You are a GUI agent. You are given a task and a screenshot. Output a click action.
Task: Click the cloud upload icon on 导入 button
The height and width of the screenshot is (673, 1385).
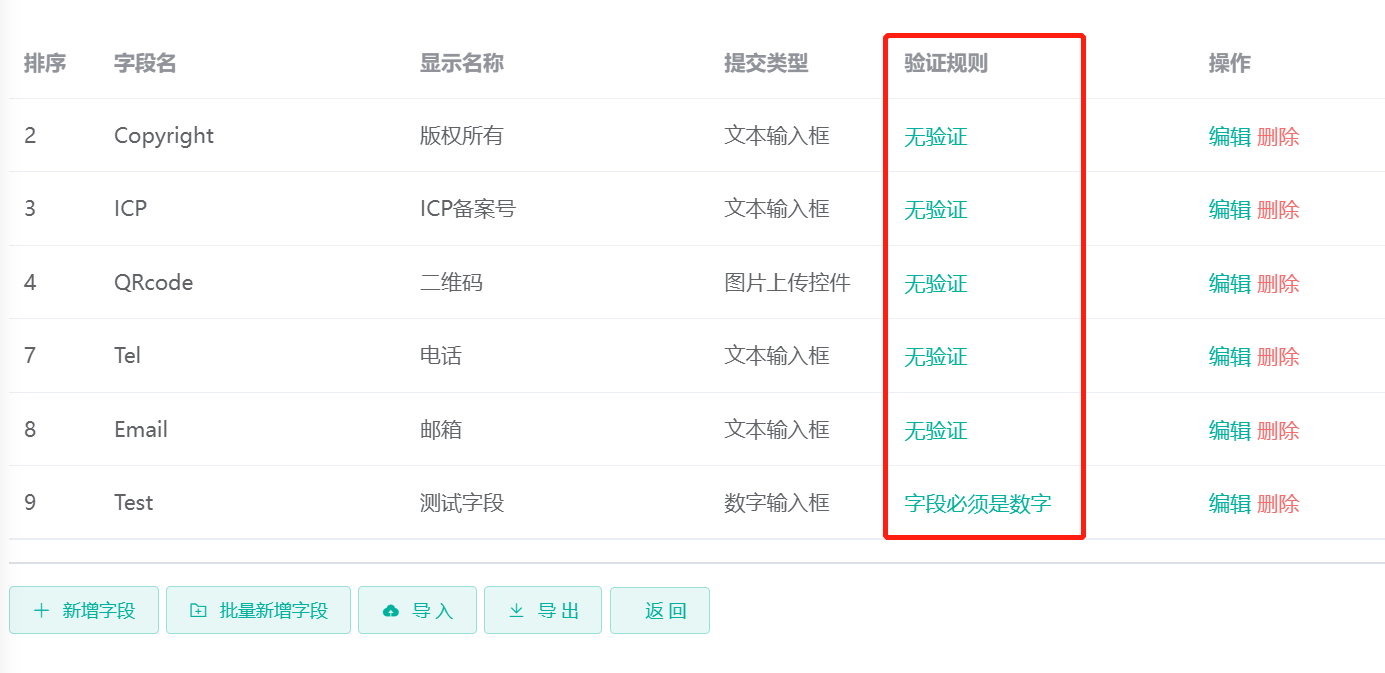tap(392, 610)
